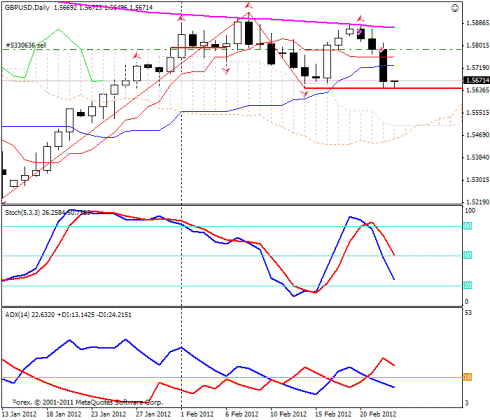Click the 23 Jan 2012 date label
Image resolution: width=490 pixels, height=420 pixels.
[109, 414]
